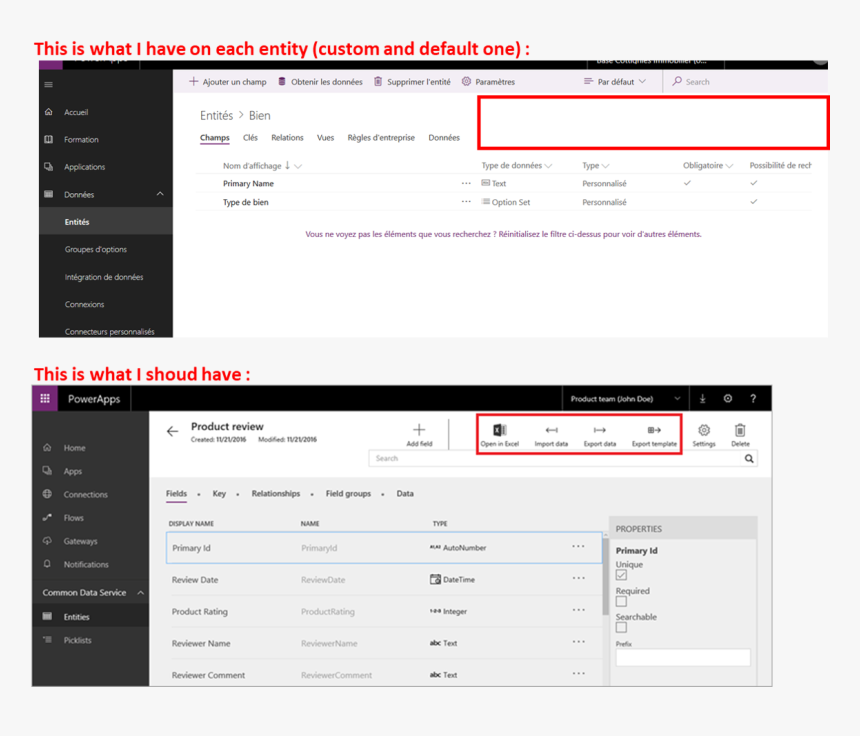The image size is (860, 736).
Task: Open Connecteurs personnalisés in sidebar
Action: click(110, 331)
